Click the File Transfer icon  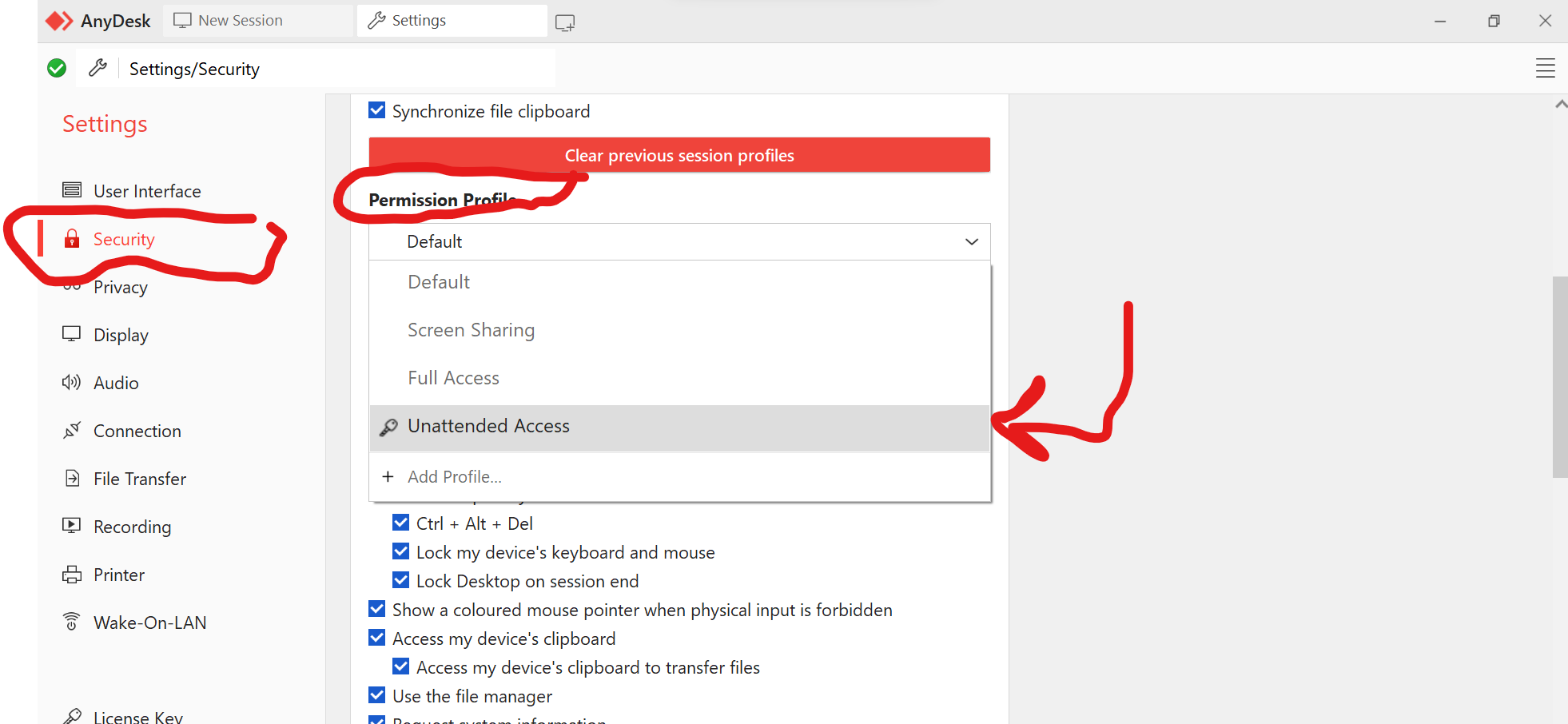(72, 478)
